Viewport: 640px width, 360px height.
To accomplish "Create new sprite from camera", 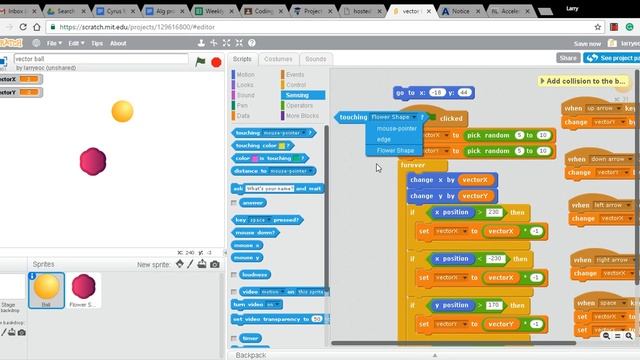I will point(215,264).
